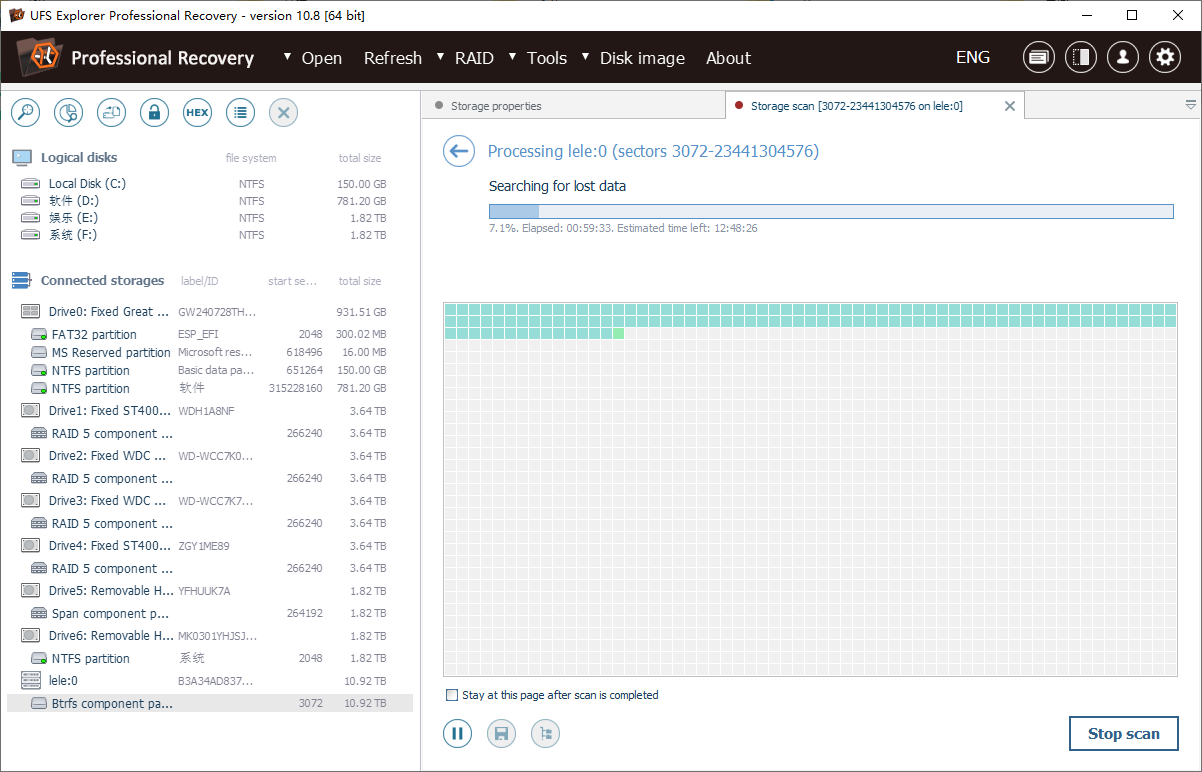The height and width of the screenshot is (772, 1202).
Task: Select Drive2: Fixed WDC storage
Action: point(210,456)
